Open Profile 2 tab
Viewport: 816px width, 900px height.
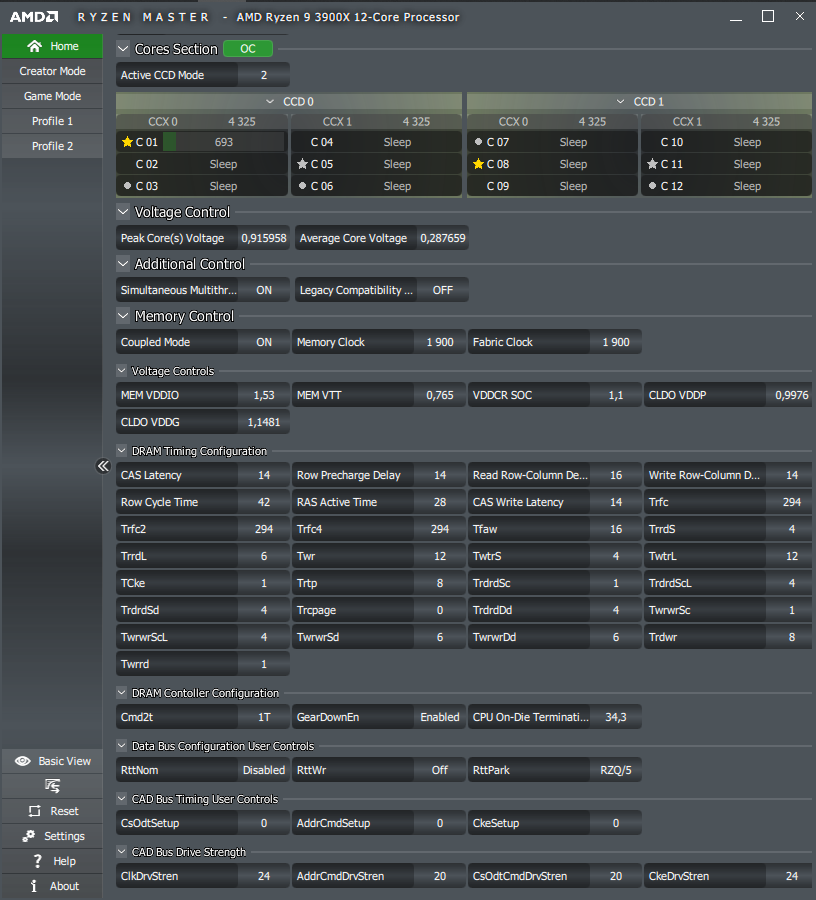(52, 146)
